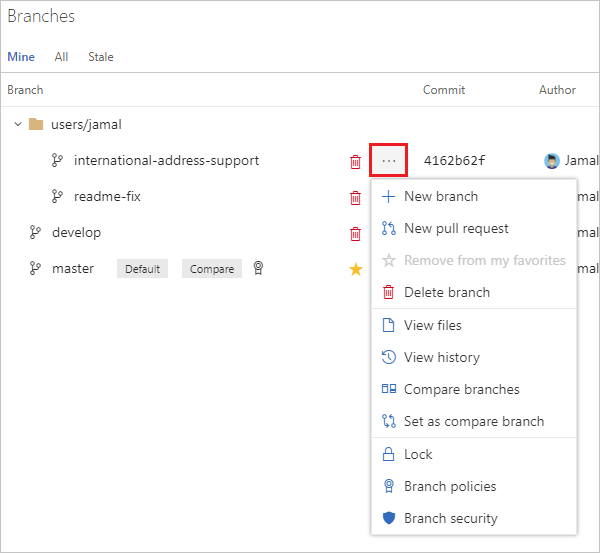Open the master branch
This screenshot has width=600, height=553.
[x=73, y=268]
